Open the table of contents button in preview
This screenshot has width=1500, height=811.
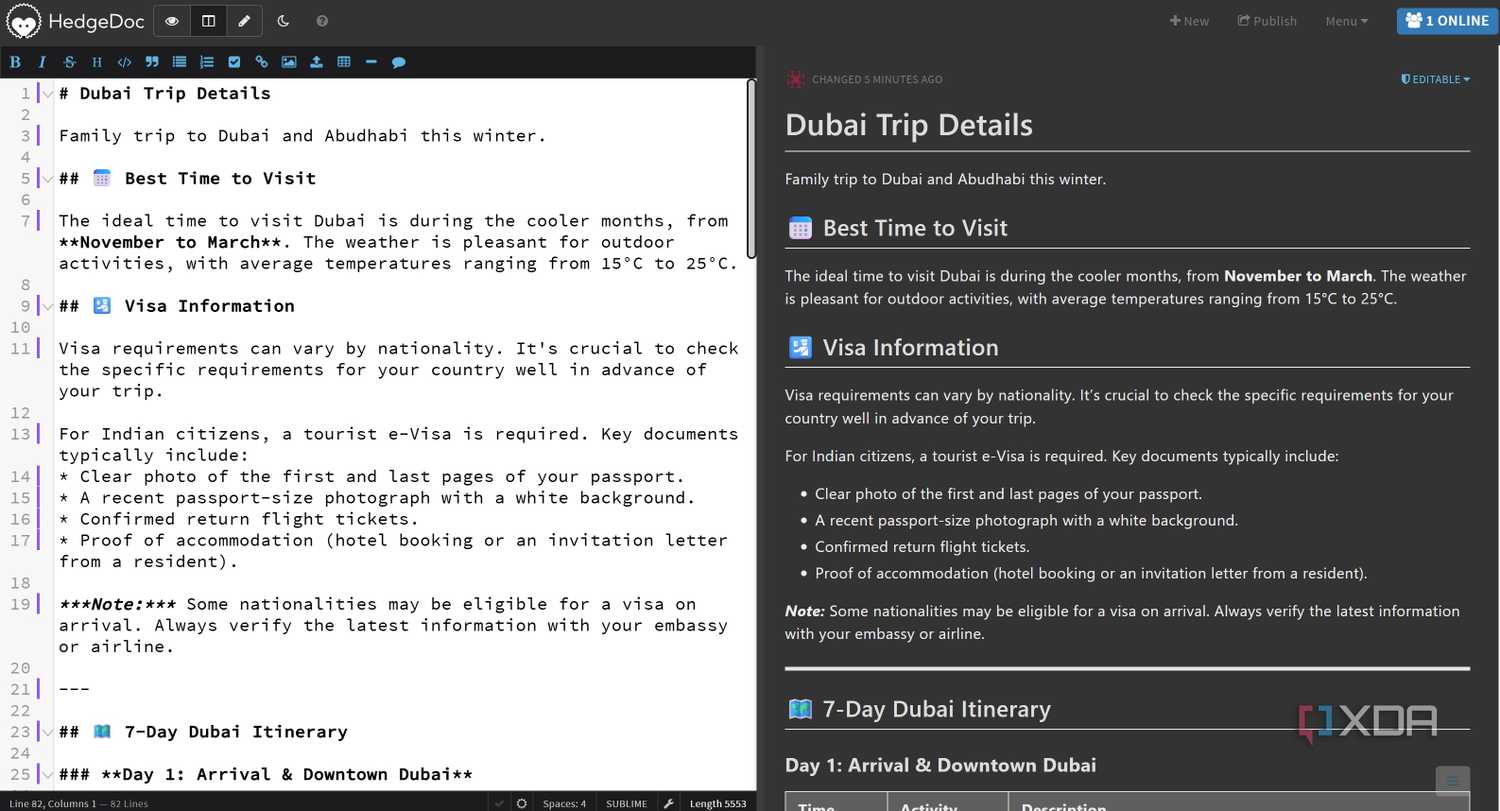(x=1453, y=781)
